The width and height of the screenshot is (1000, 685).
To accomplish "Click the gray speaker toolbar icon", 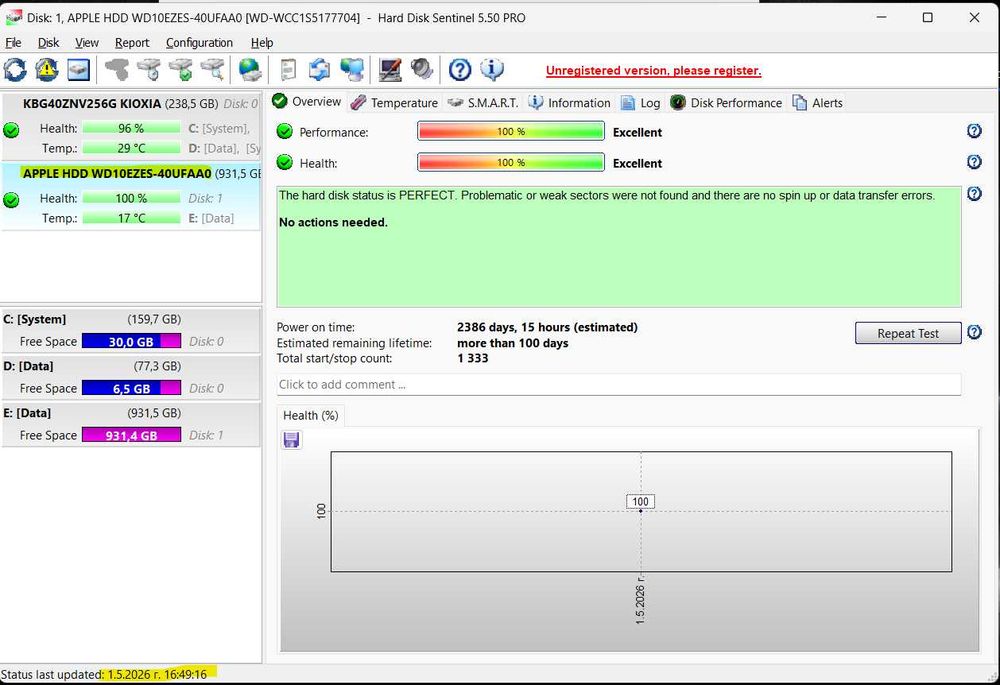I will 422,69.
